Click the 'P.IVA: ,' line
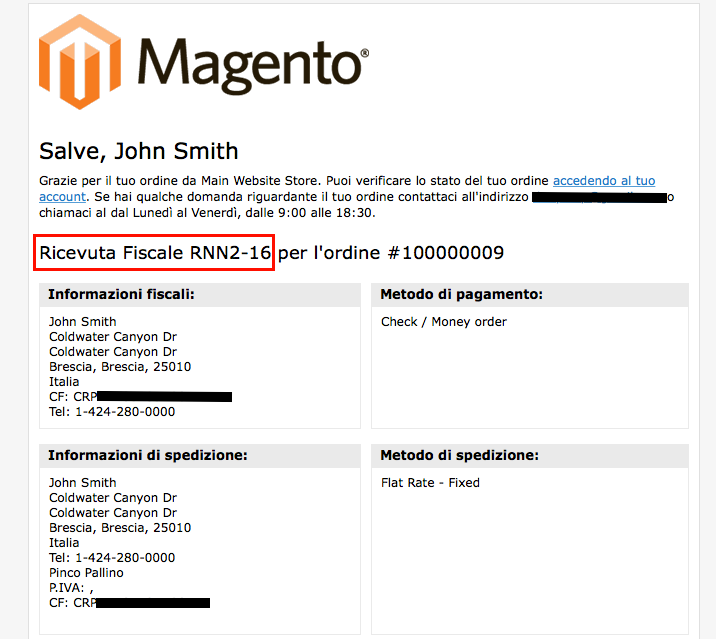This screenshot has height=639, width=716. pos(71,588)
